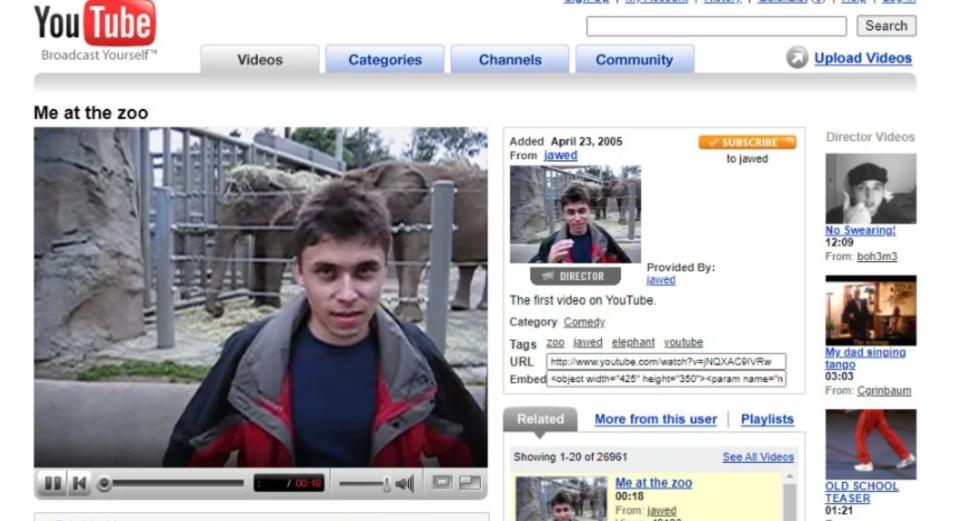Screen dimensions: 964x521
Task: Switch player to full-size view icon
Action: pos(470,482)
